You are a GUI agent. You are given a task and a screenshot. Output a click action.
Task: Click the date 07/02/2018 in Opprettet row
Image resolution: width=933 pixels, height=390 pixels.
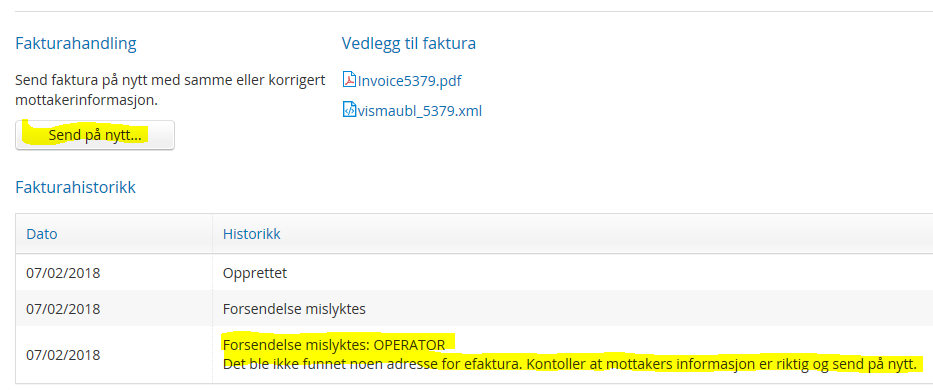[x=63, y=273]
